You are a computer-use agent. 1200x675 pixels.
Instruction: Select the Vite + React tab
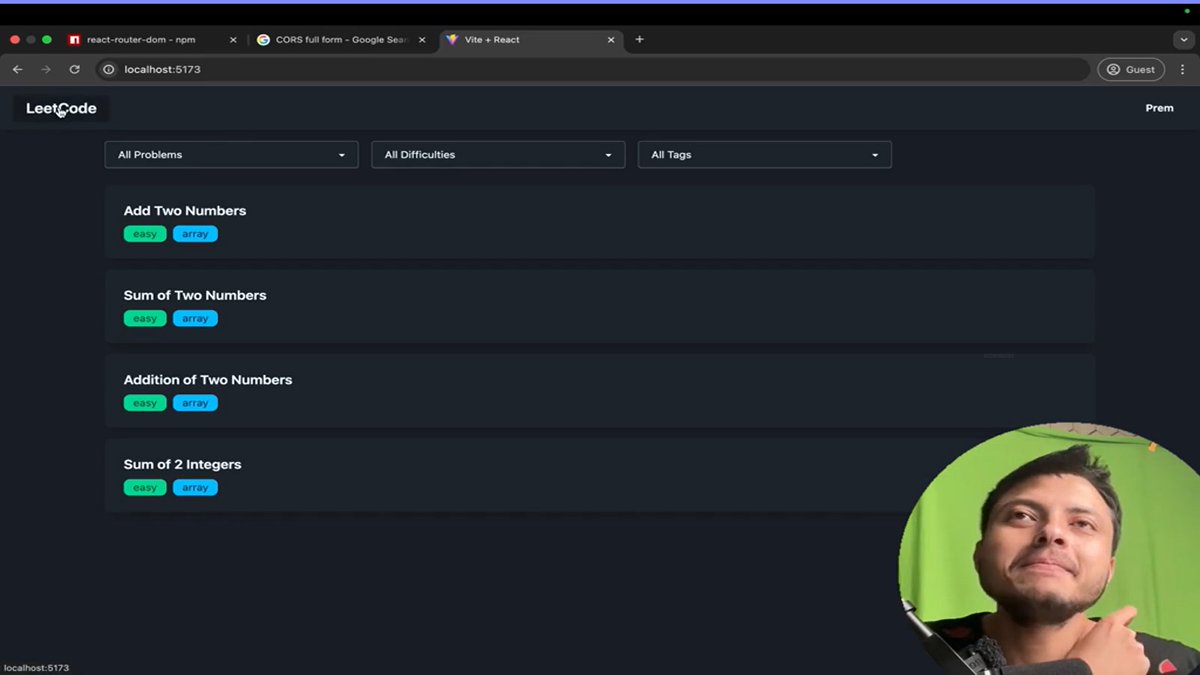532,40
